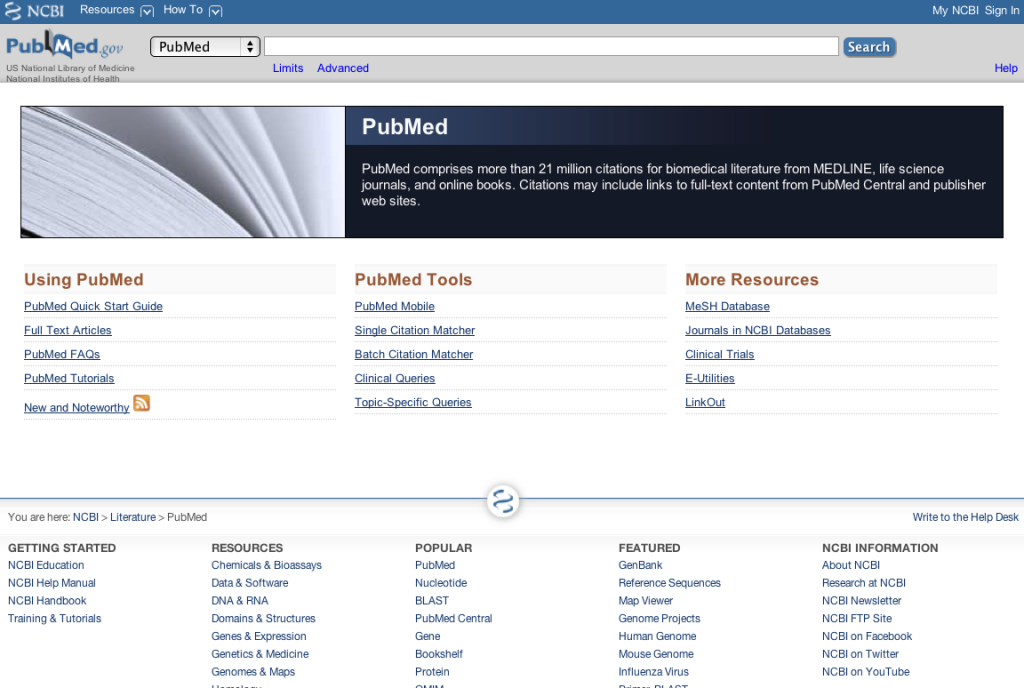Click Write to the Help Desk
Image resolution: width=1024 pixels, height=688 pixels.
[x=965, y=517]
